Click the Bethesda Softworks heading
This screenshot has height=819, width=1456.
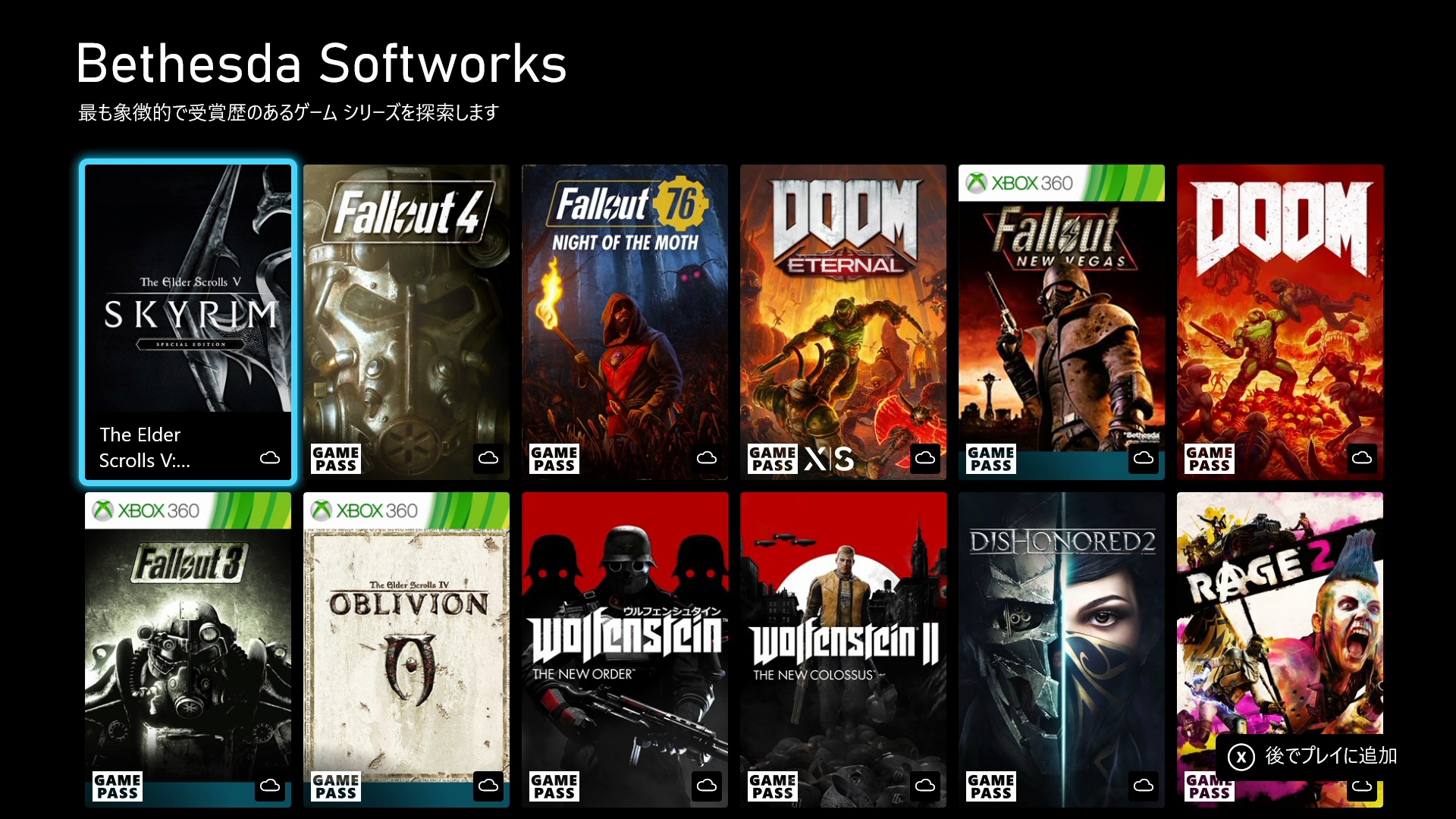pos(322,64)
